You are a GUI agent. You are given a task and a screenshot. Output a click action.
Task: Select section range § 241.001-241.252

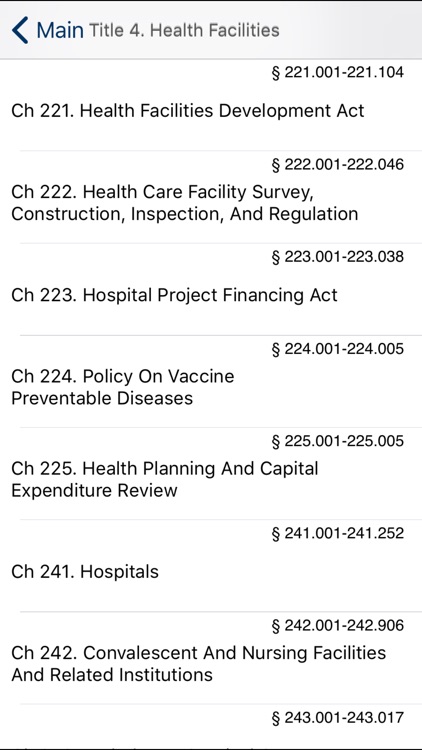(337, 533)
